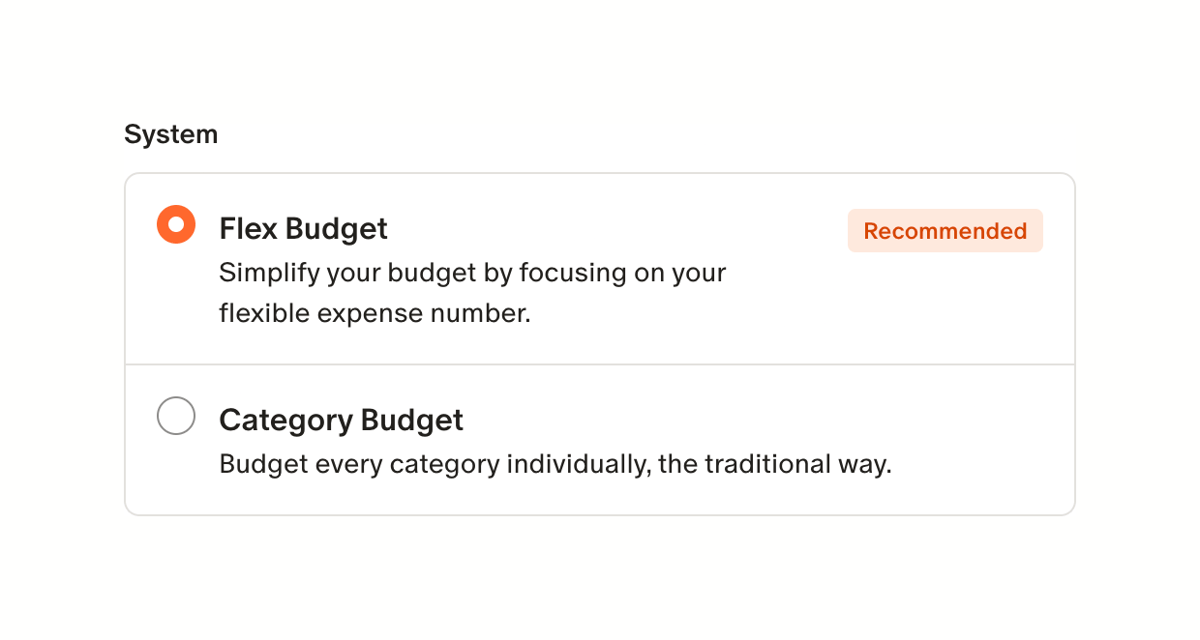Click the Flex Budget description text
The height and width of the screenshot is (640, 1200).
[x=472, y=292]
